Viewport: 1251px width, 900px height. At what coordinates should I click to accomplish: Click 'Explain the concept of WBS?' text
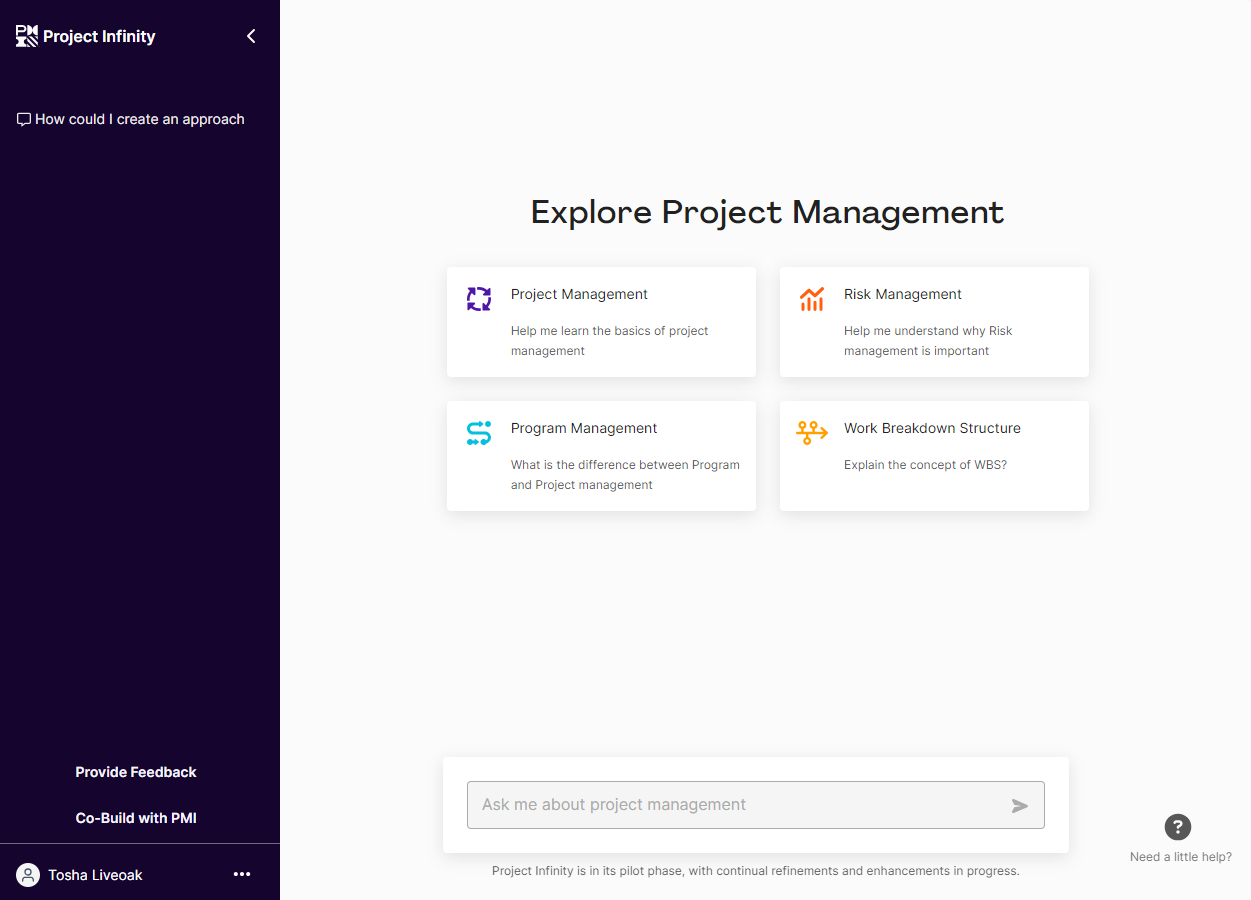pyautogui.click(x=925, y=465)
